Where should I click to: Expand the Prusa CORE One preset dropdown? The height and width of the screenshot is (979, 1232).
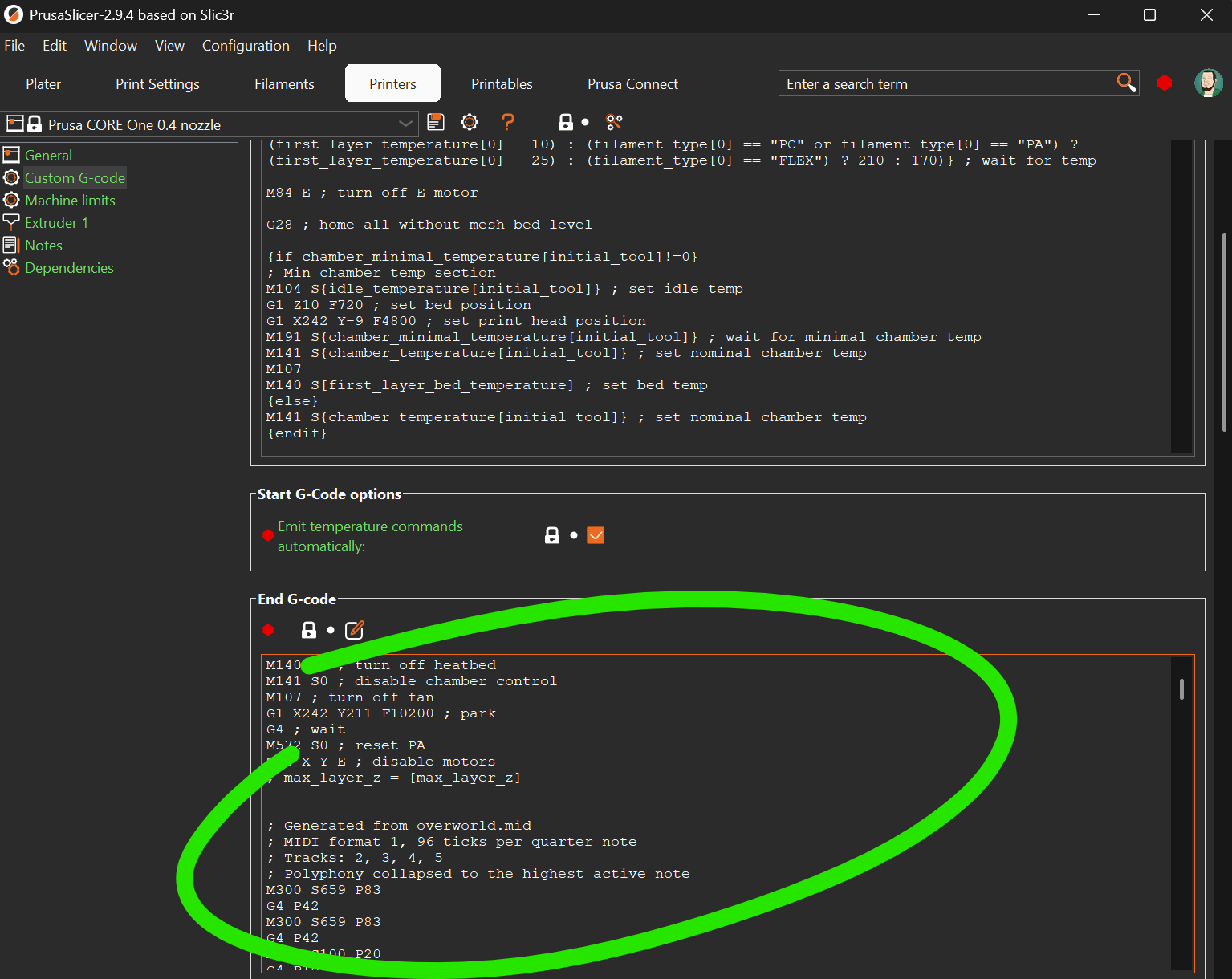(x=405, y=124)
